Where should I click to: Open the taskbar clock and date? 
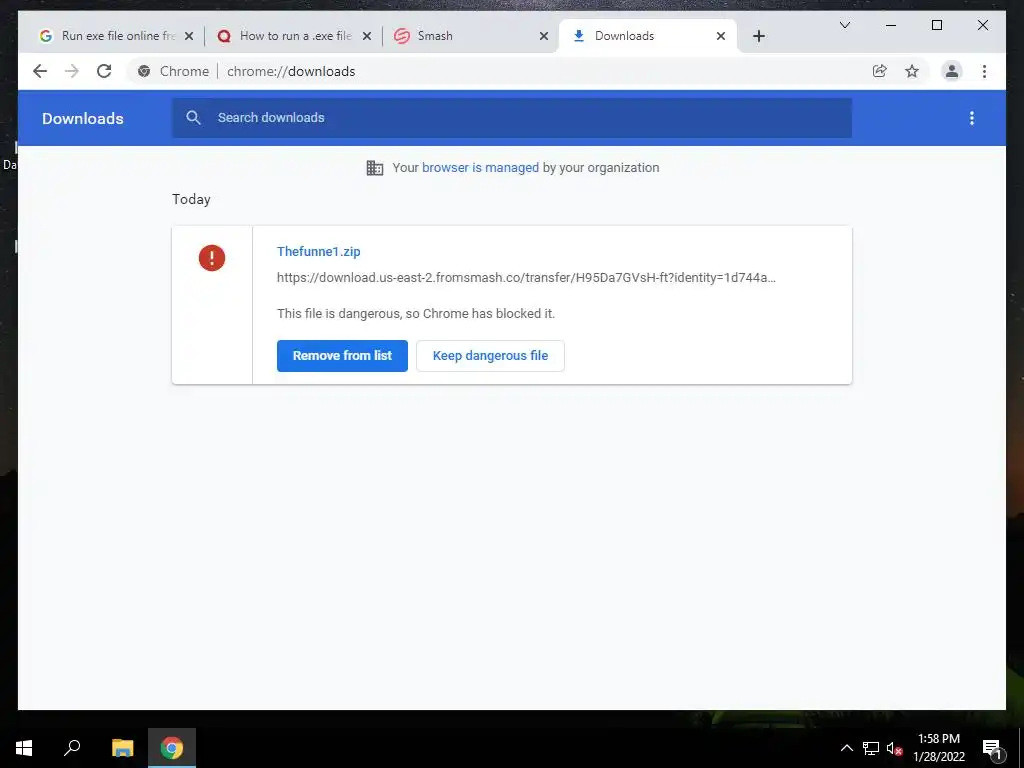pos(939,748)
